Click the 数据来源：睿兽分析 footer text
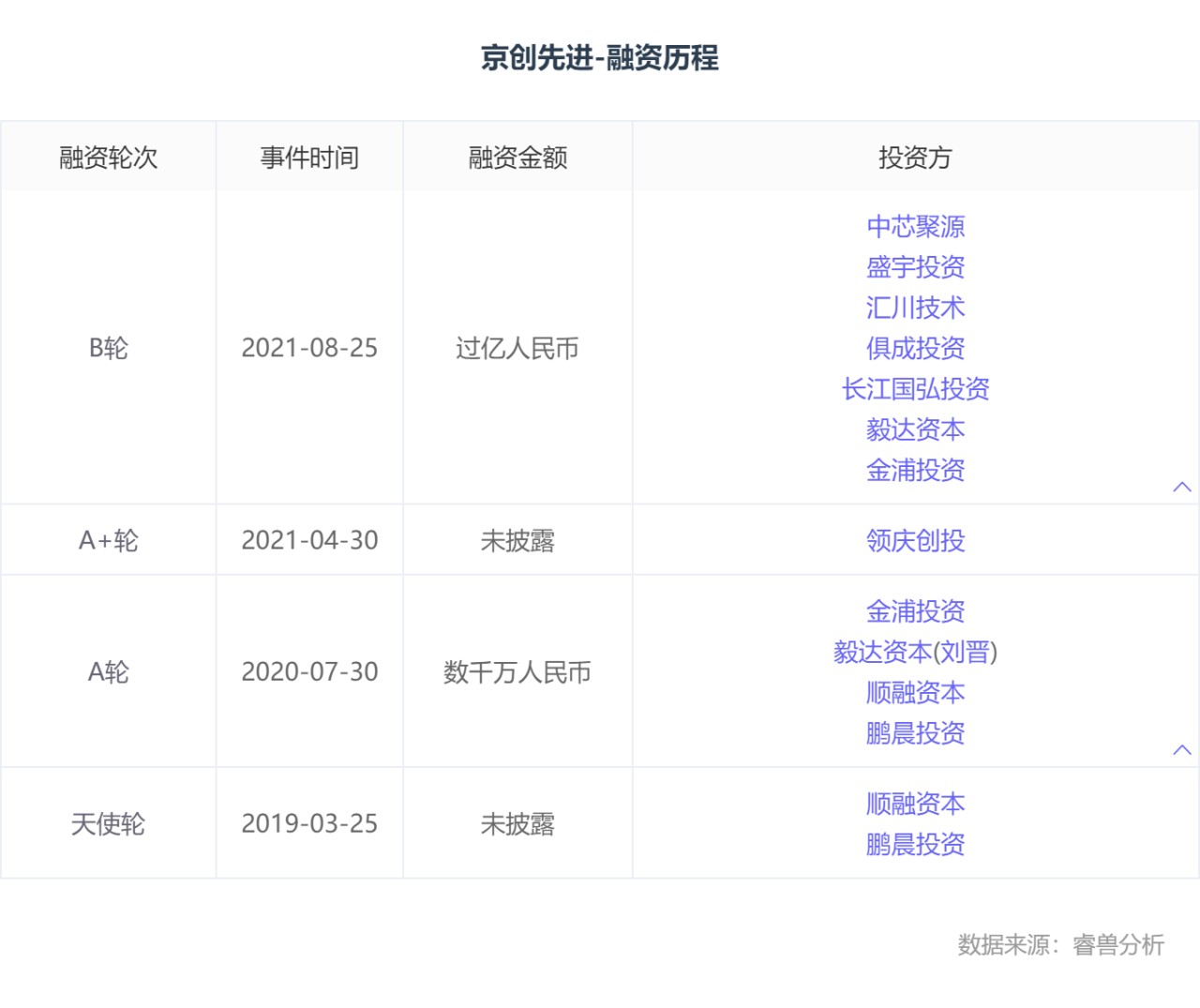The height and width of the screenshot is (1008, 1200). pyautogui.click(x=1060, y=944)
